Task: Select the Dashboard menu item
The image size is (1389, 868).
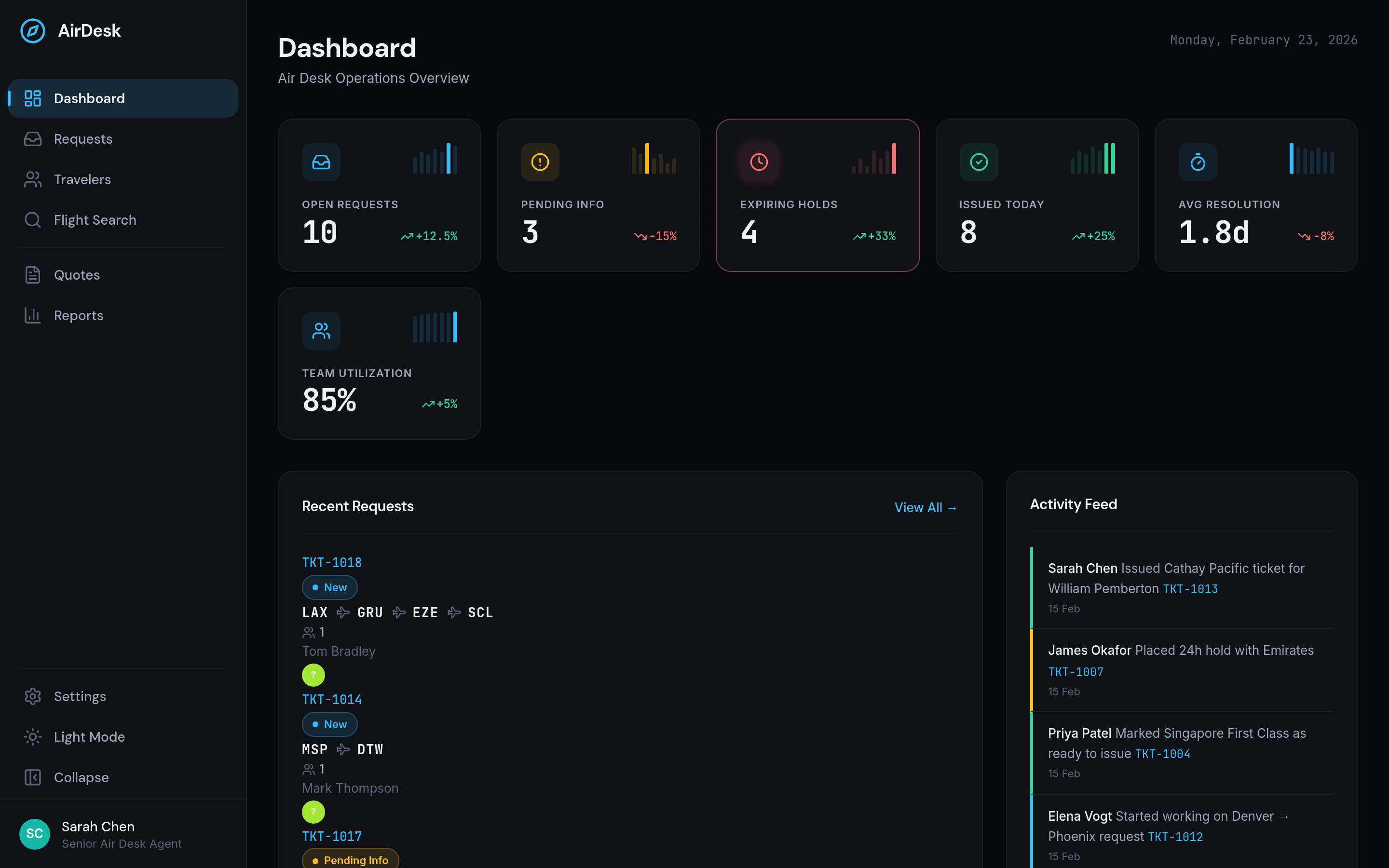Action: [x=89, y=97]
